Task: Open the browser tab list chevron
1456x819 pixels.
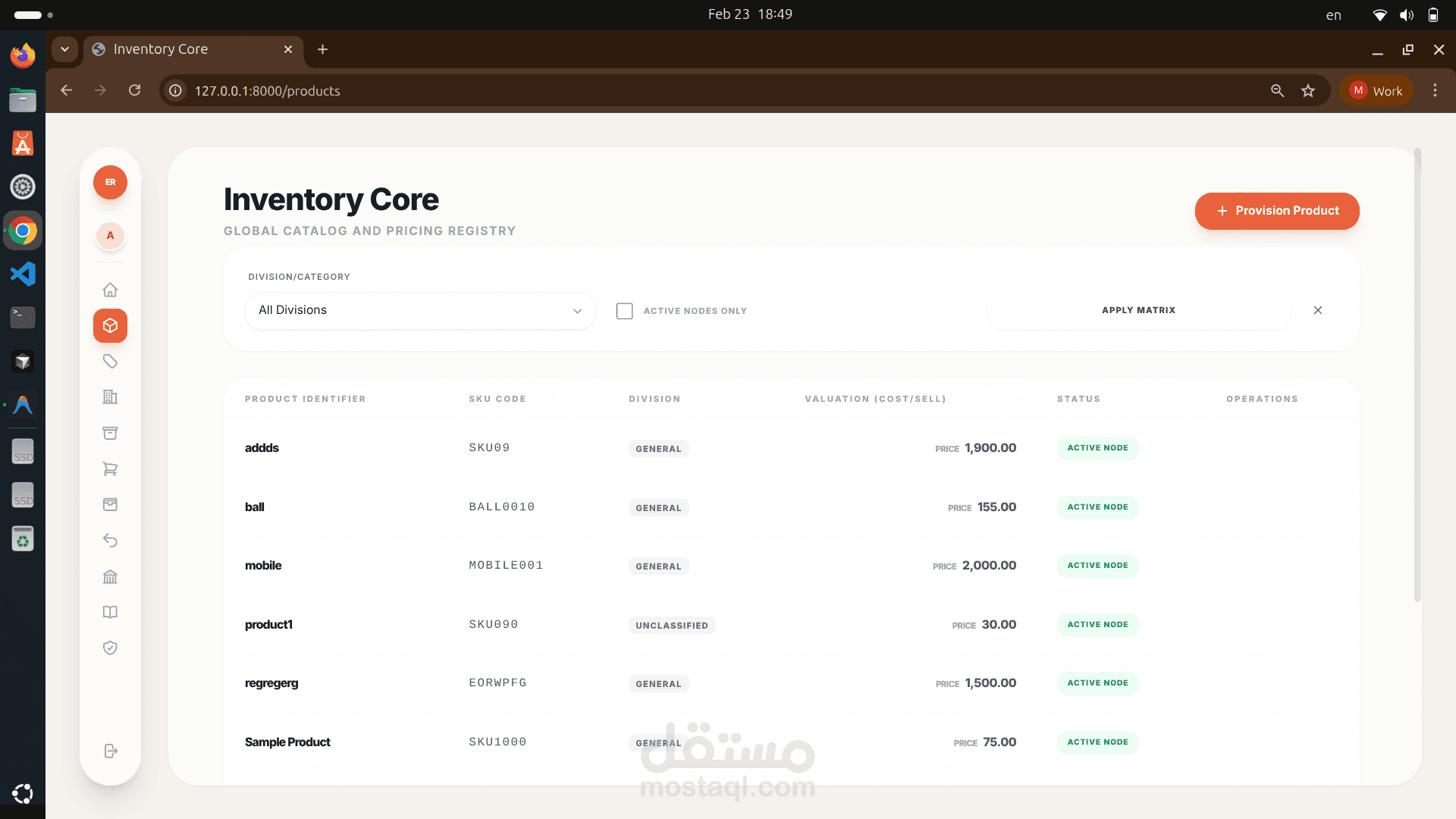Action: (65, 49)
